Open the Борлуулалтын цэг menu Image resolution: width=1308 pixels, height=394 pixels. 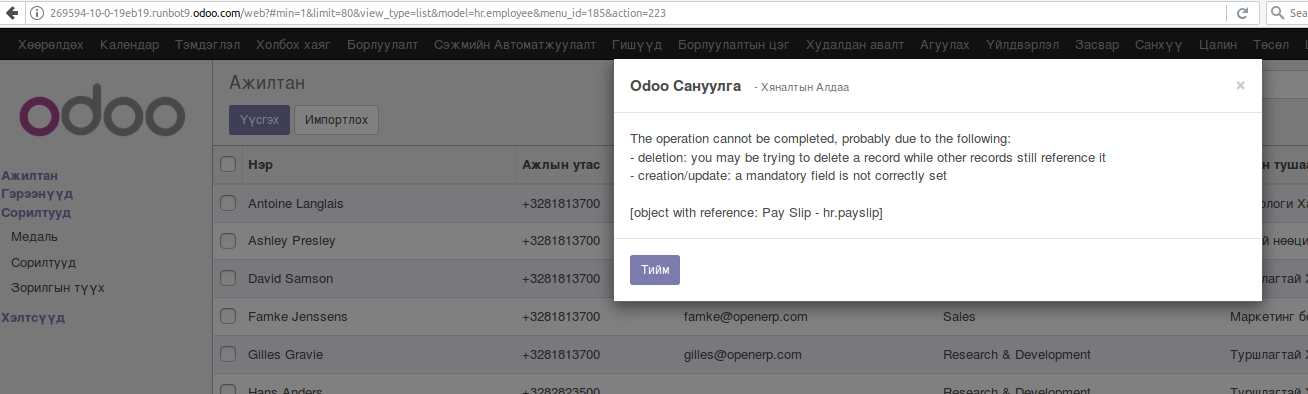coord(734,45)
